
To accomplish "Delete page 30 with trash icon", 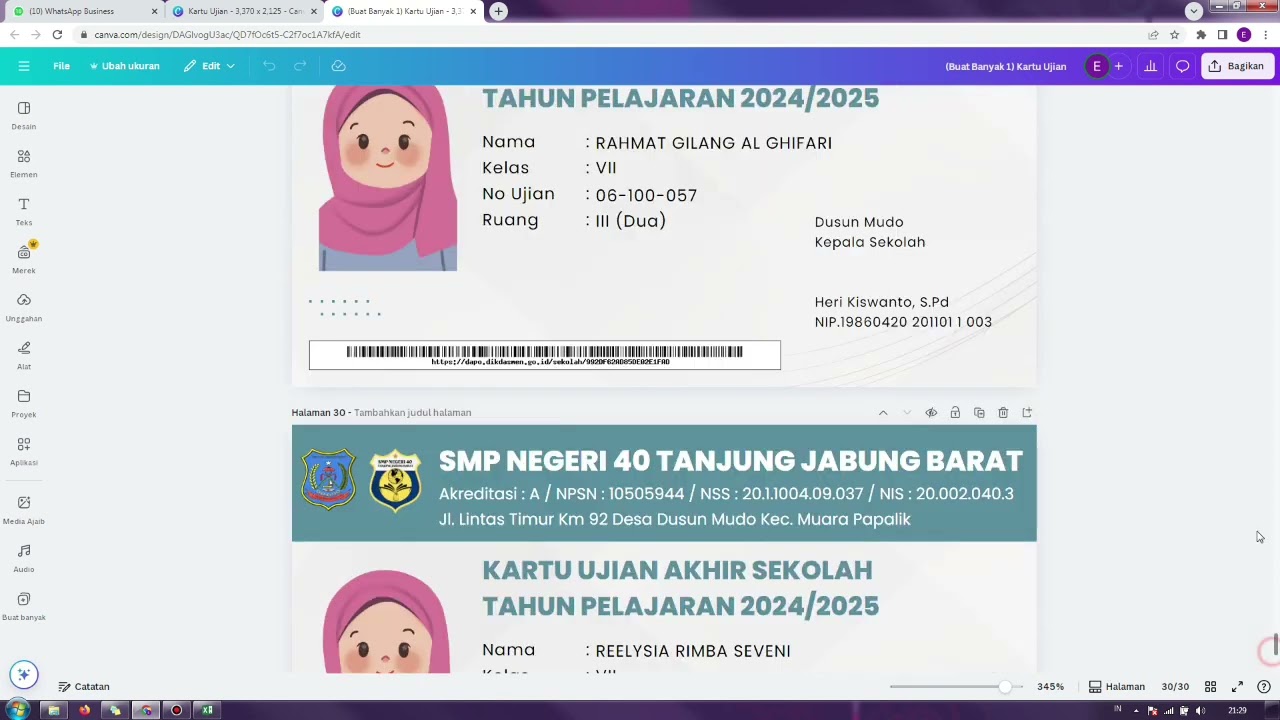I will point(1003,412).
